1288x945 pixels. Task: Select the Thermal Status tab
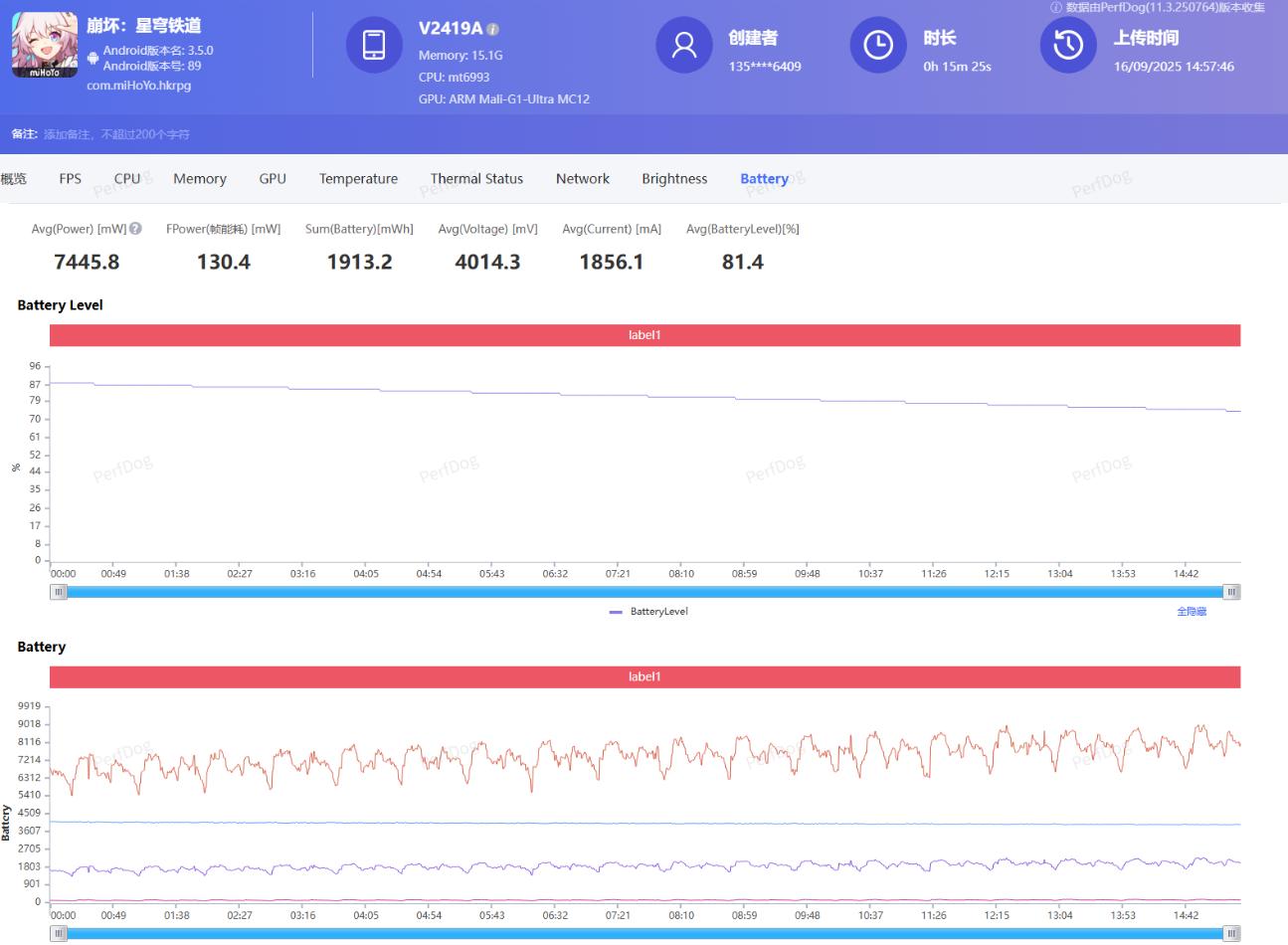(x=476, y=179)
